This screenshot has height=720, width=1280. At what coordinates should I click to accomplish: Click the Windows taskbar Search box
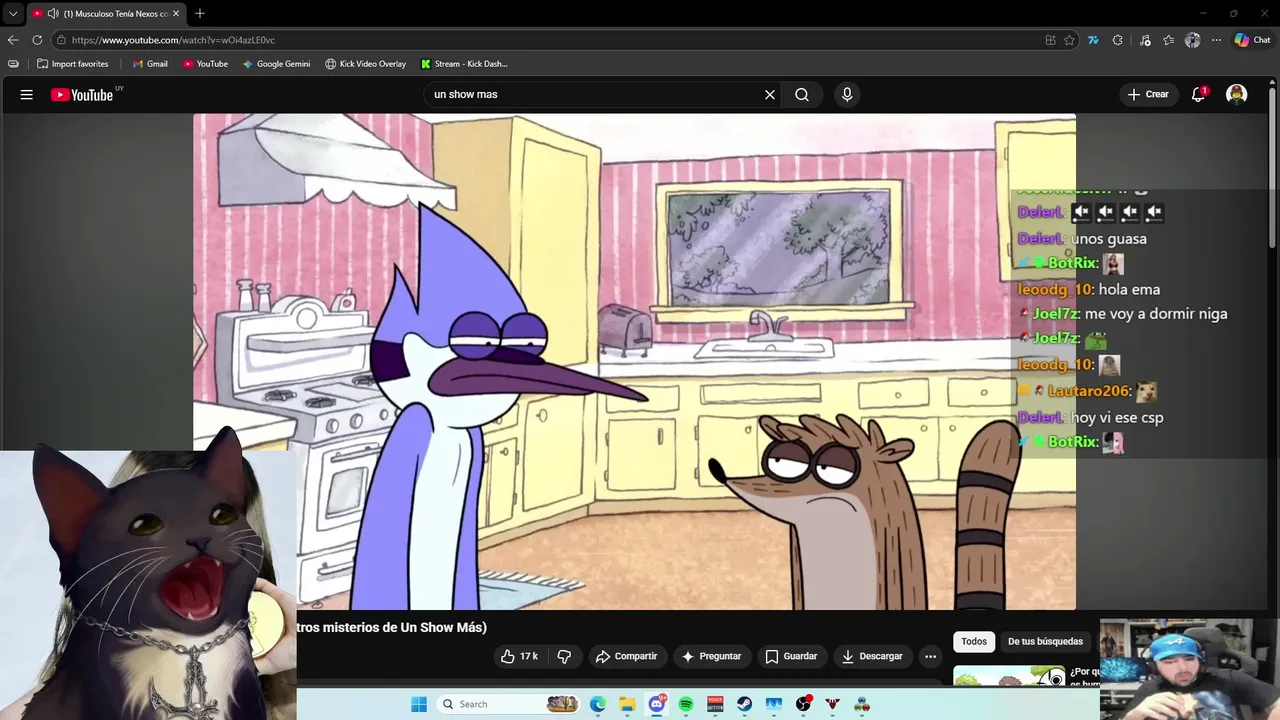coord(510,704)
